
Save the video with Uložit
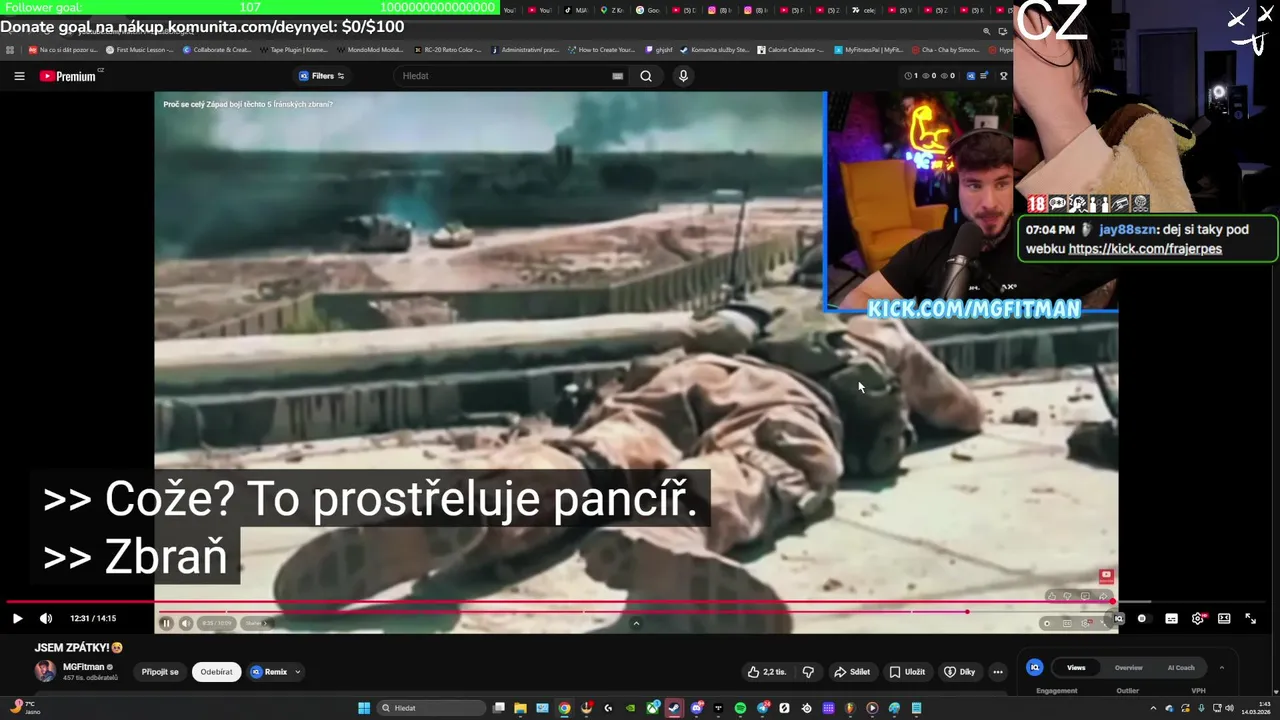908,672
